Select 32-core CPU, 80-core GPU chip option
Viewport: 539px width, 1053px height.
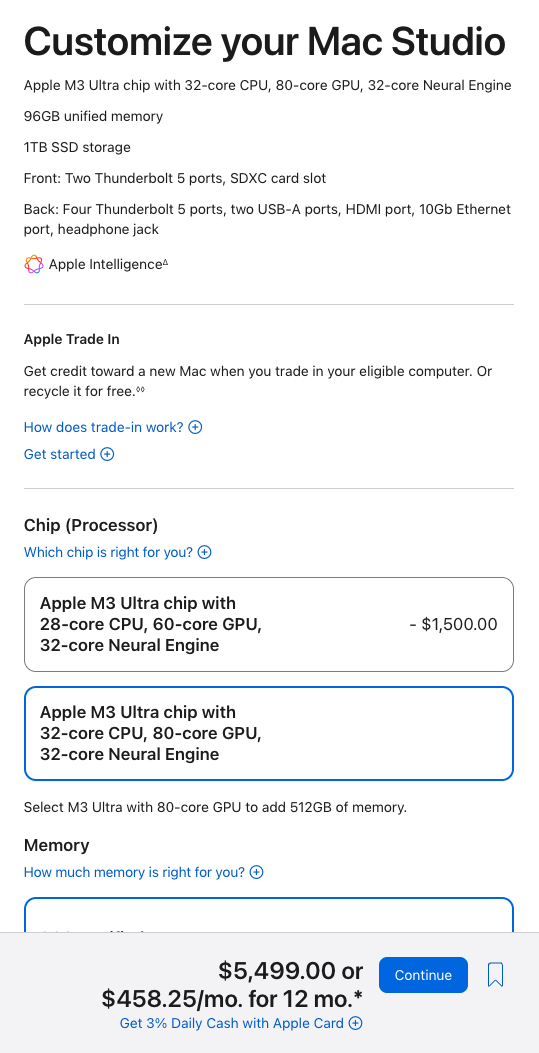pos(268,733)
